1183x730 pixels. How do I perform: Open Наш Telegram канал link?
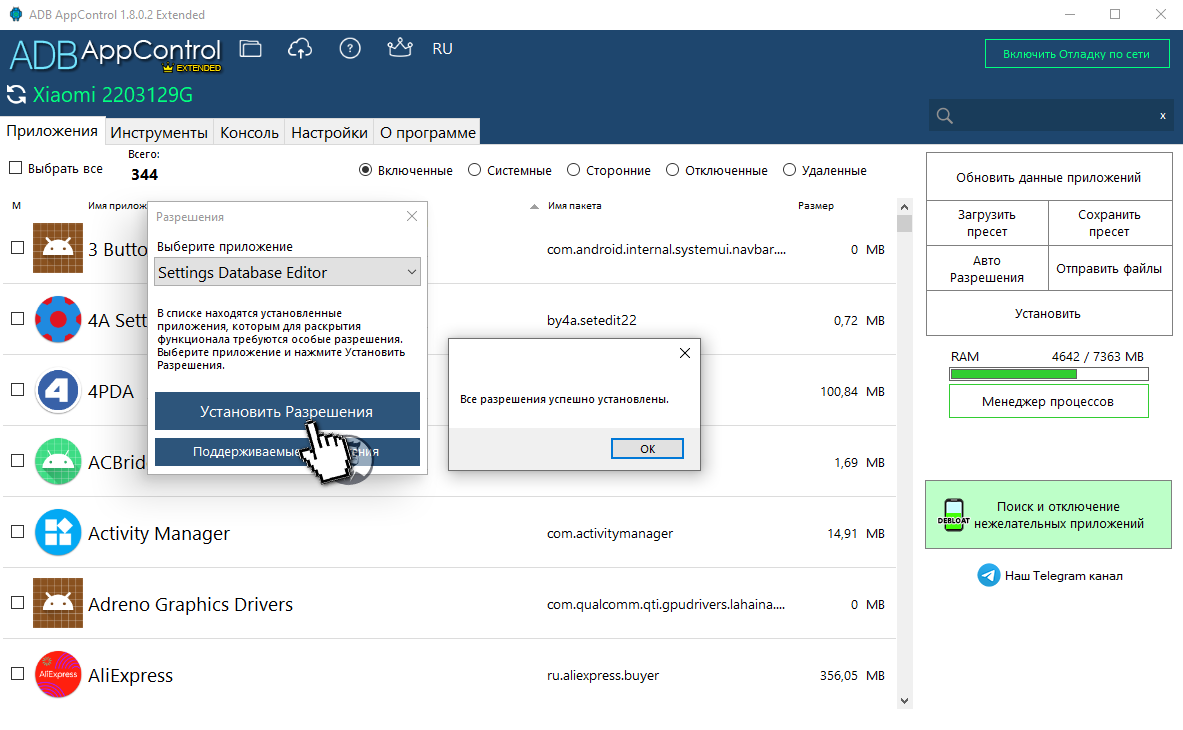click(x=1063, y=575)
